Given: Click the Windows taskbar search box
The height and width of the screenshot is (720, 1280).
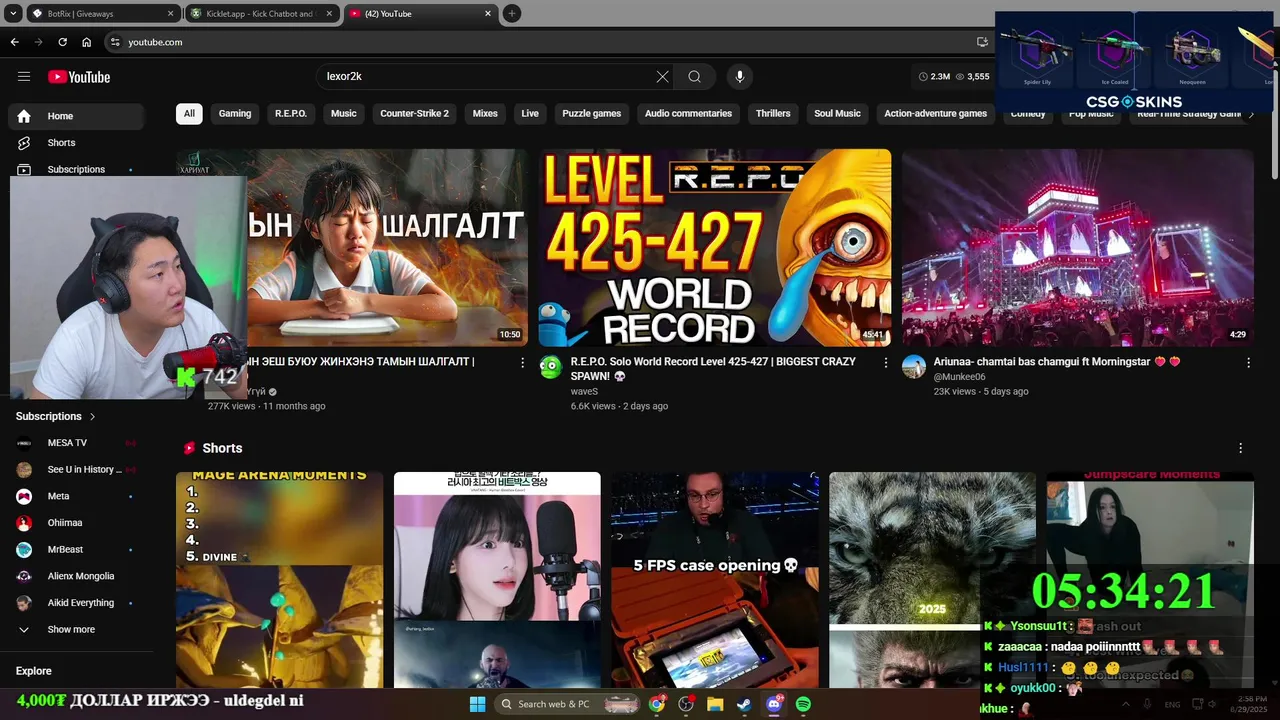Looking at the screenshot, I should (567, 704).
